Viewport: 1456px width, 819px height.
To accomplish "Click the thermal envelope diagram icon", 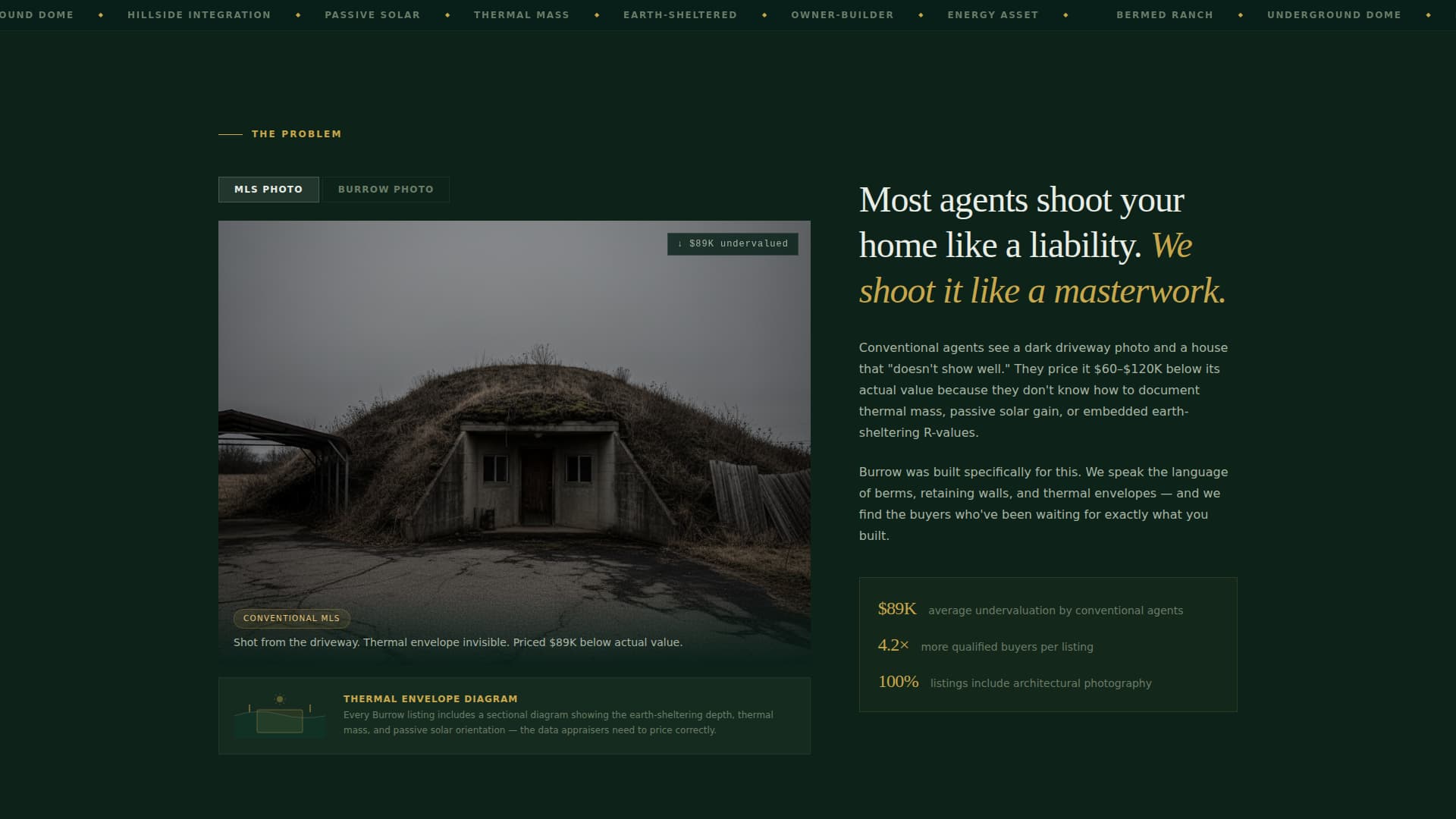I will tap(280, 714).
